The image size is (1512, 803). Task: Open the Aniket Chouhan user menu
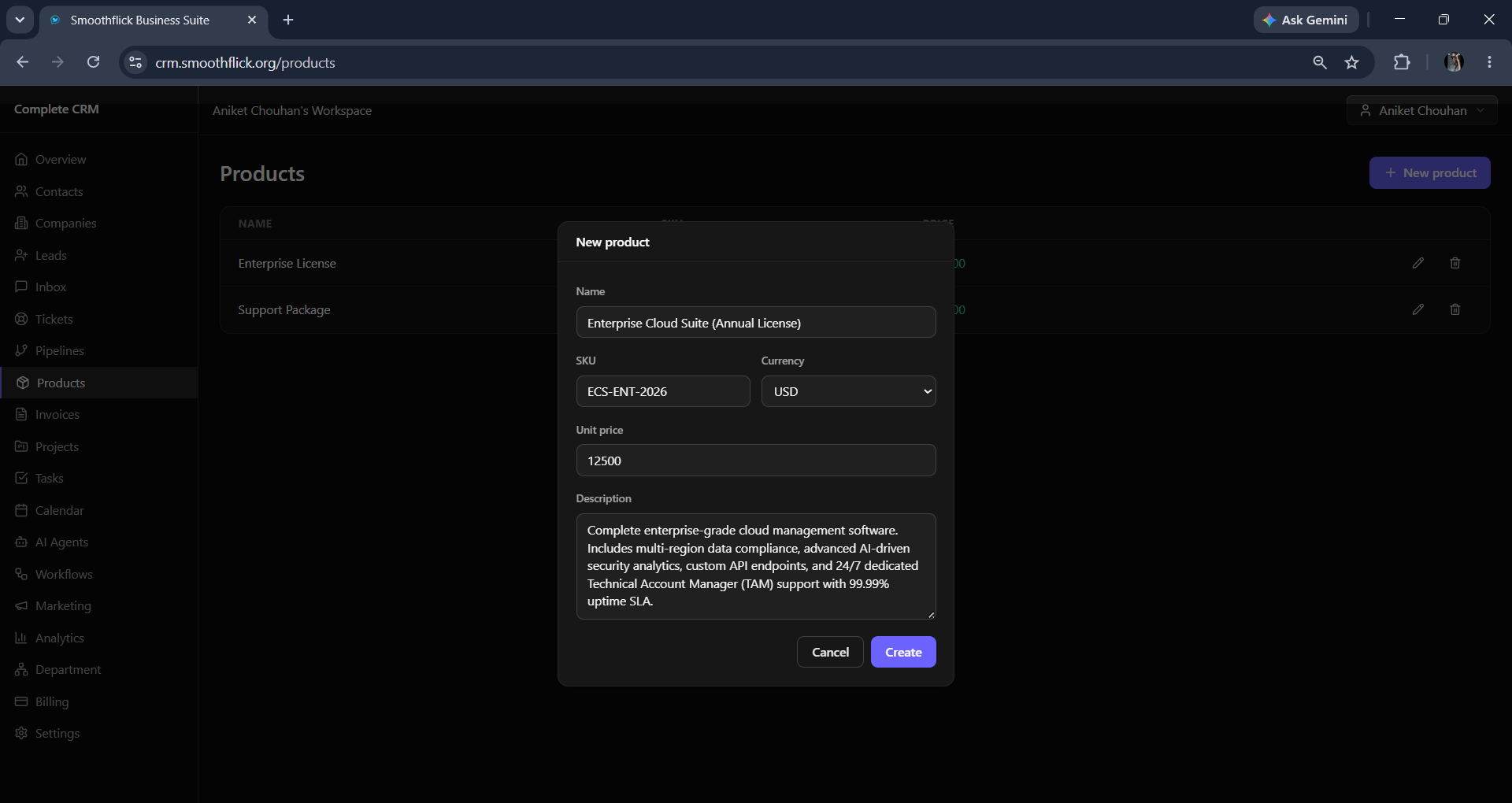tap(1421, 111)
